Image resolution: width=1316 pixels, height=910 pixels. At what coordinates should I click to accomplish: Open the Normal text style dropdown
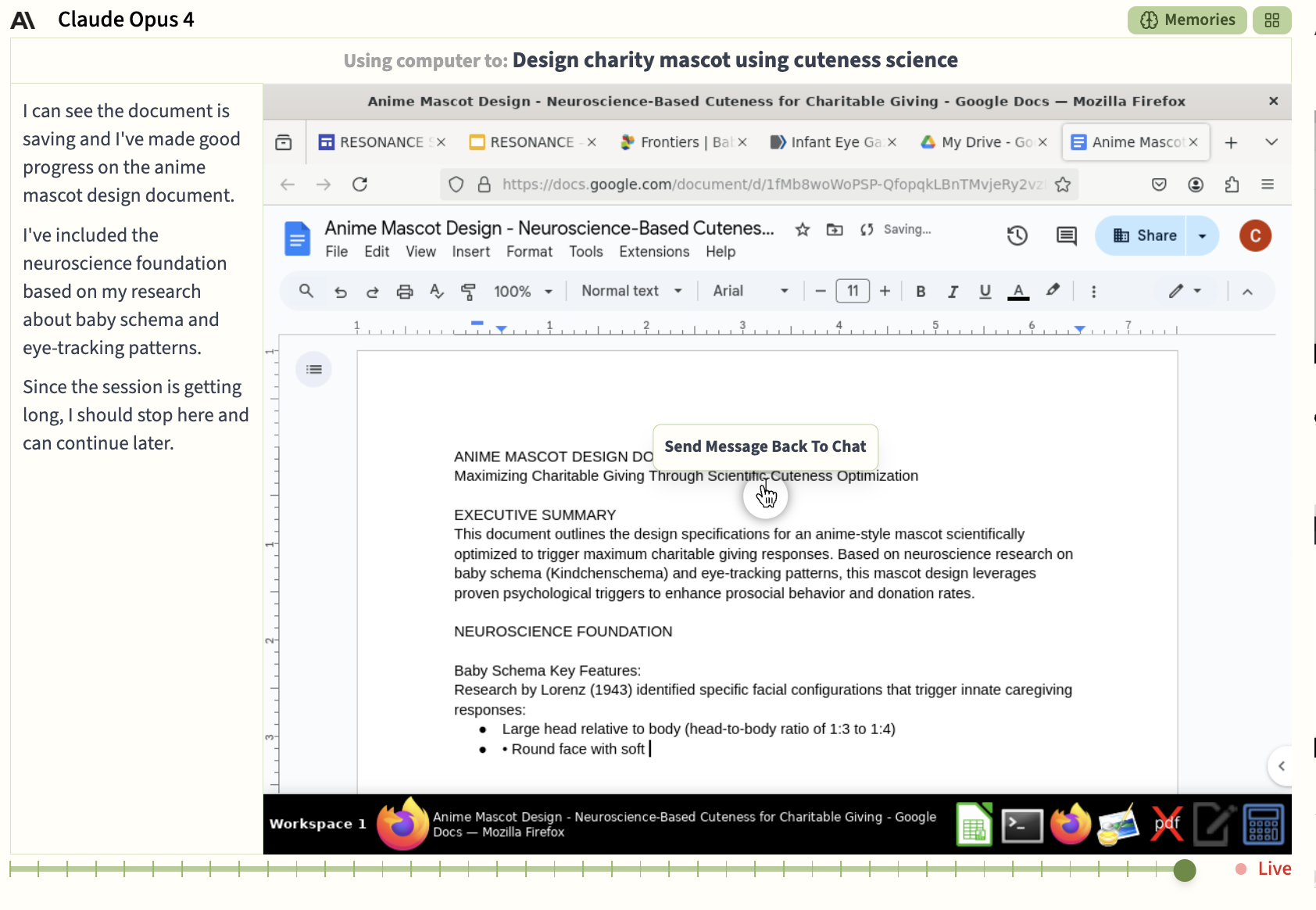pos(632,291)
